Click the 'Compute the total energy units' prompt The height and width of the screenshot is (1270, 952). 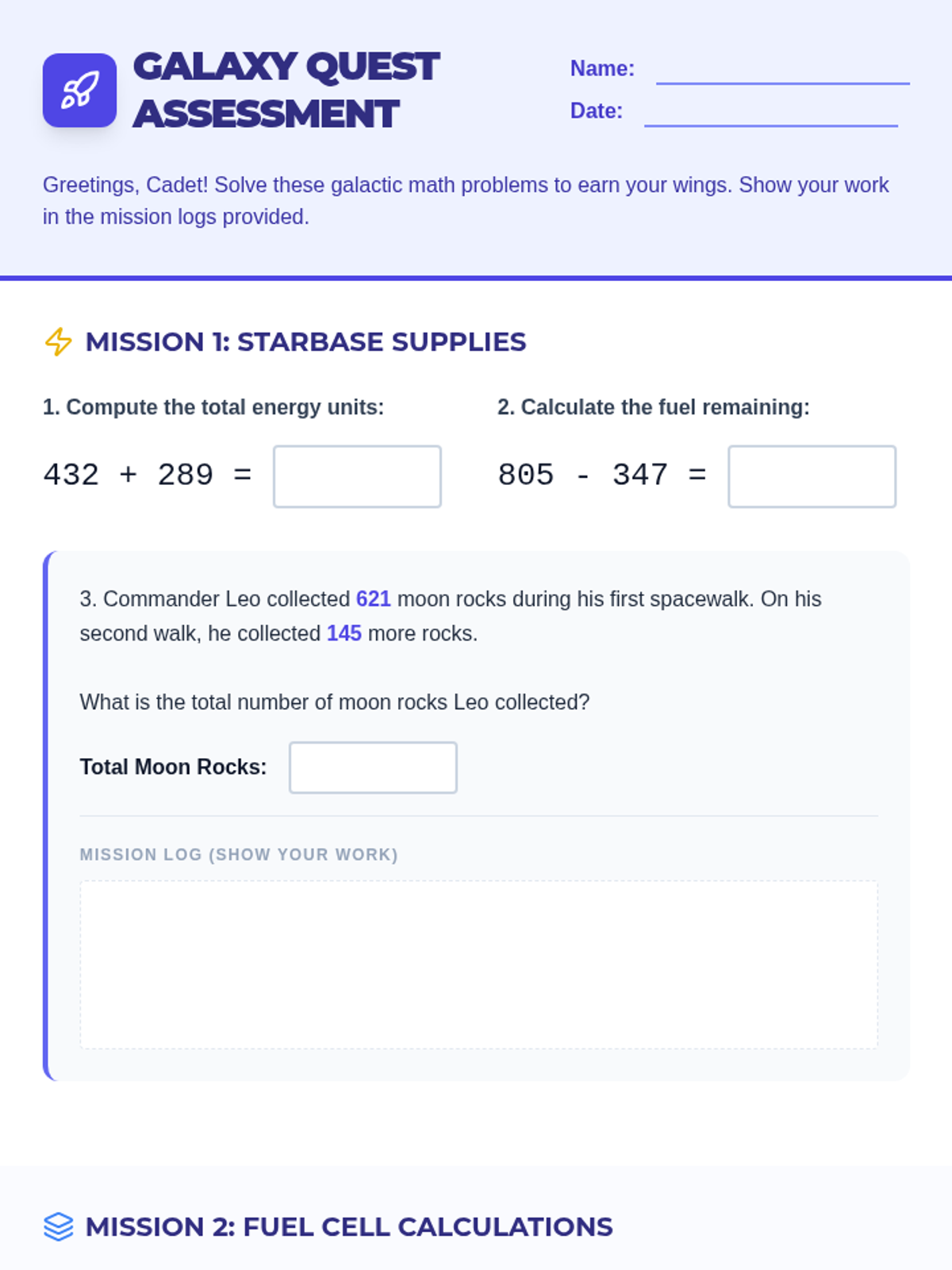[213, 407]
